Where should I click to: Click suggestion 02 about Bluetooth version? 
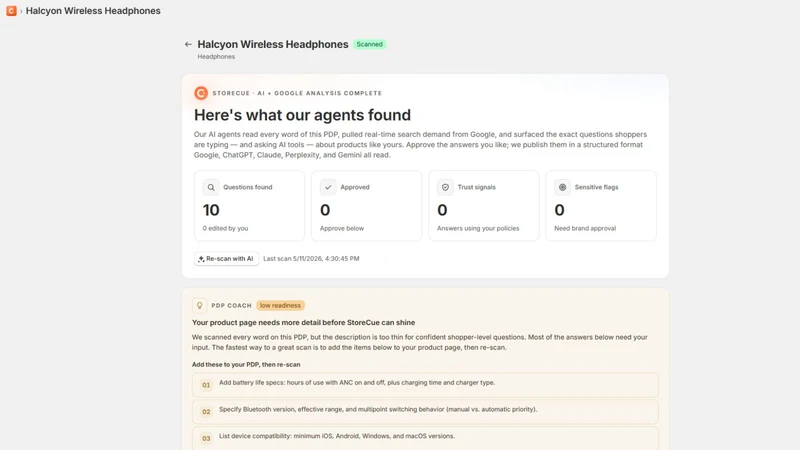tap(425, 411)
